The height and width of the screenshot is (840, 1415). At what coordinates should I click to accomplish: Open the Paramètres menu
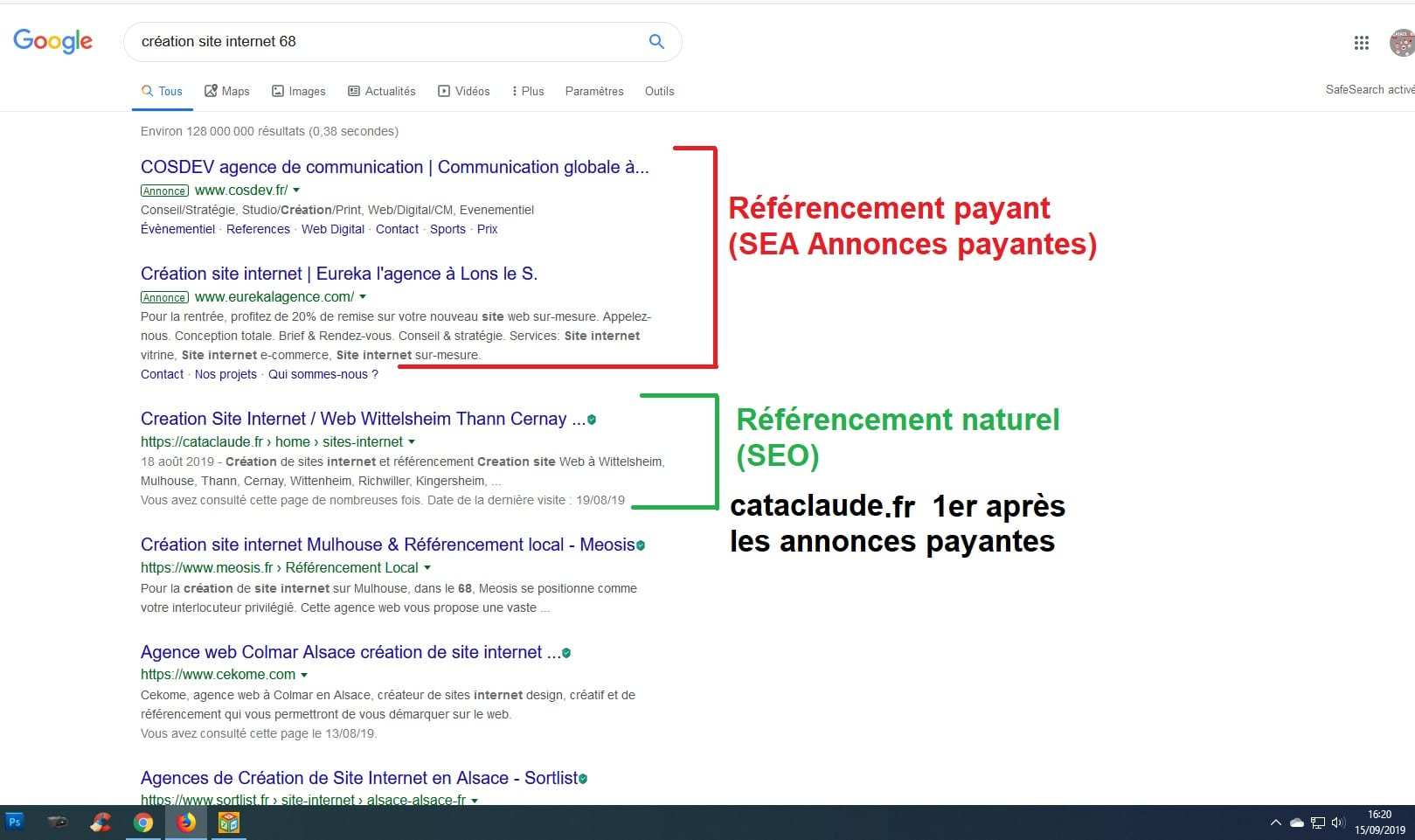click(x=594, y=91)
